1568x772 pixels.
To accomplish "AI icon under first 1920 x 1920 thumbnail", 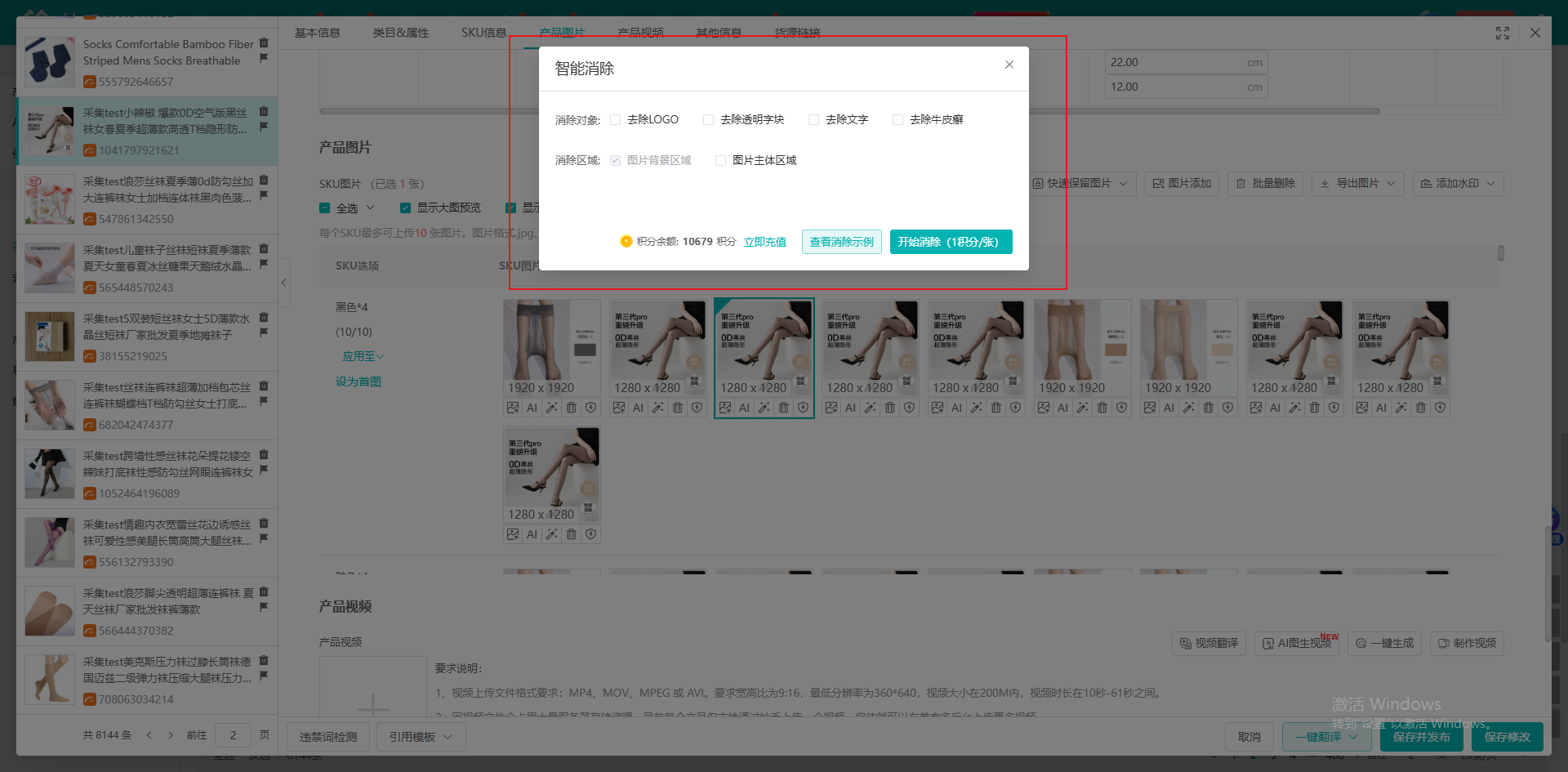I will pos(532,408).
